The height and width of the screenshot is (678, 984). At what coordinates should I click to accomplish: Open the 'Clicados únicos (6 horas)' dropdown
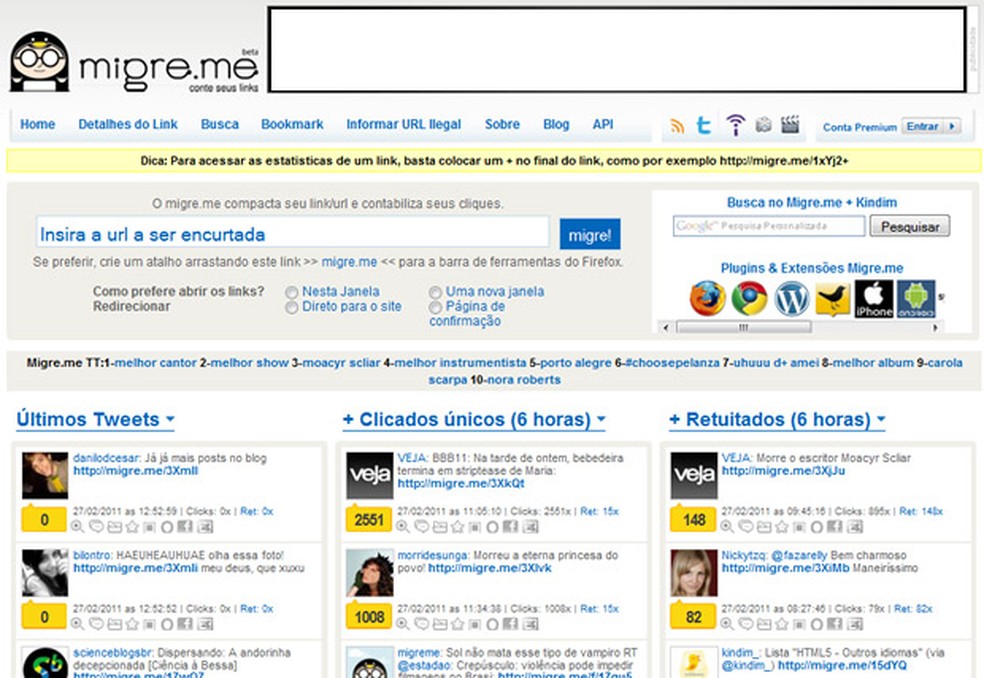point(600,419)
